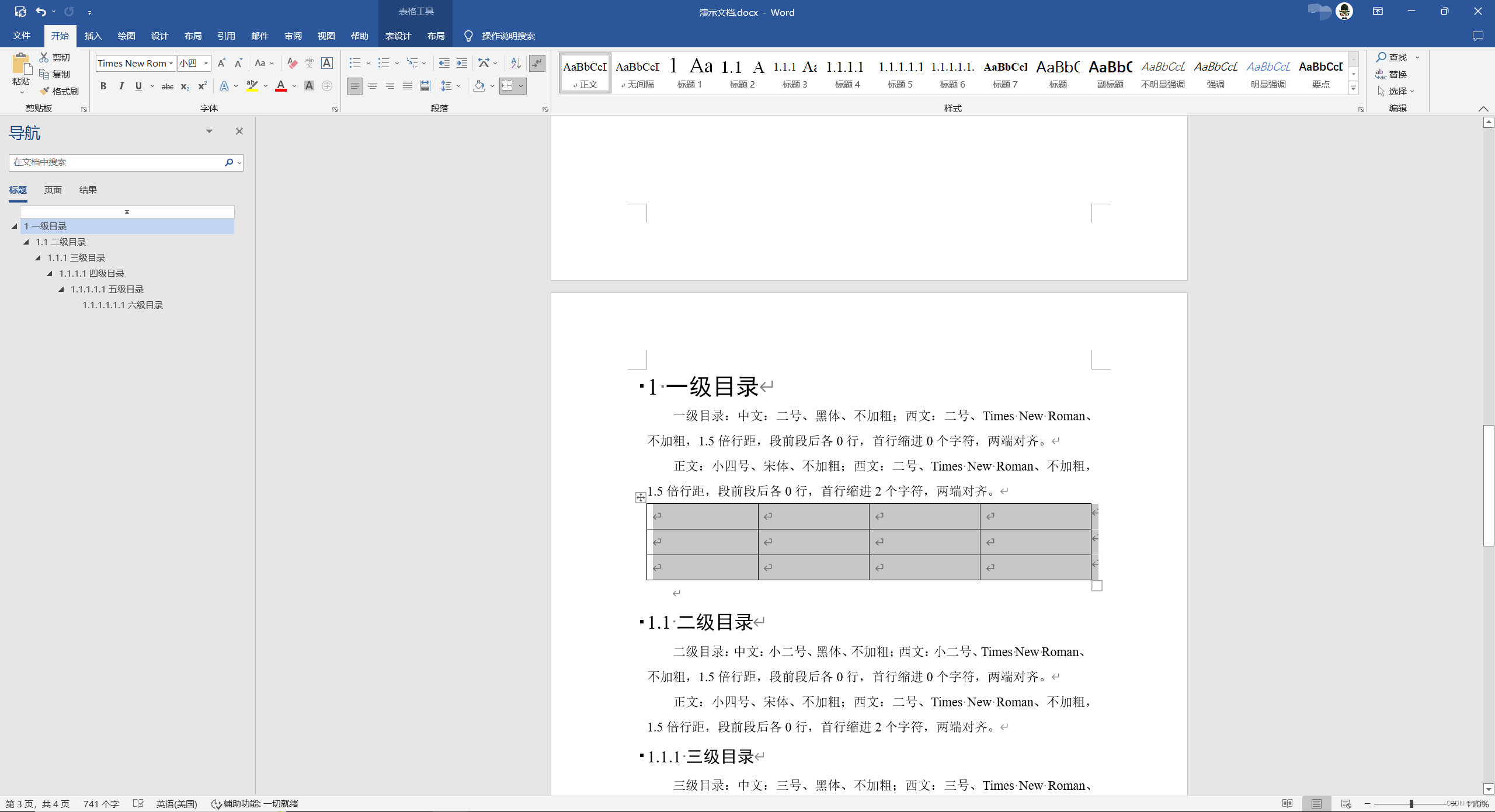Open the font name dropdown
The image size is (1495, 812).
pos(171,63)
